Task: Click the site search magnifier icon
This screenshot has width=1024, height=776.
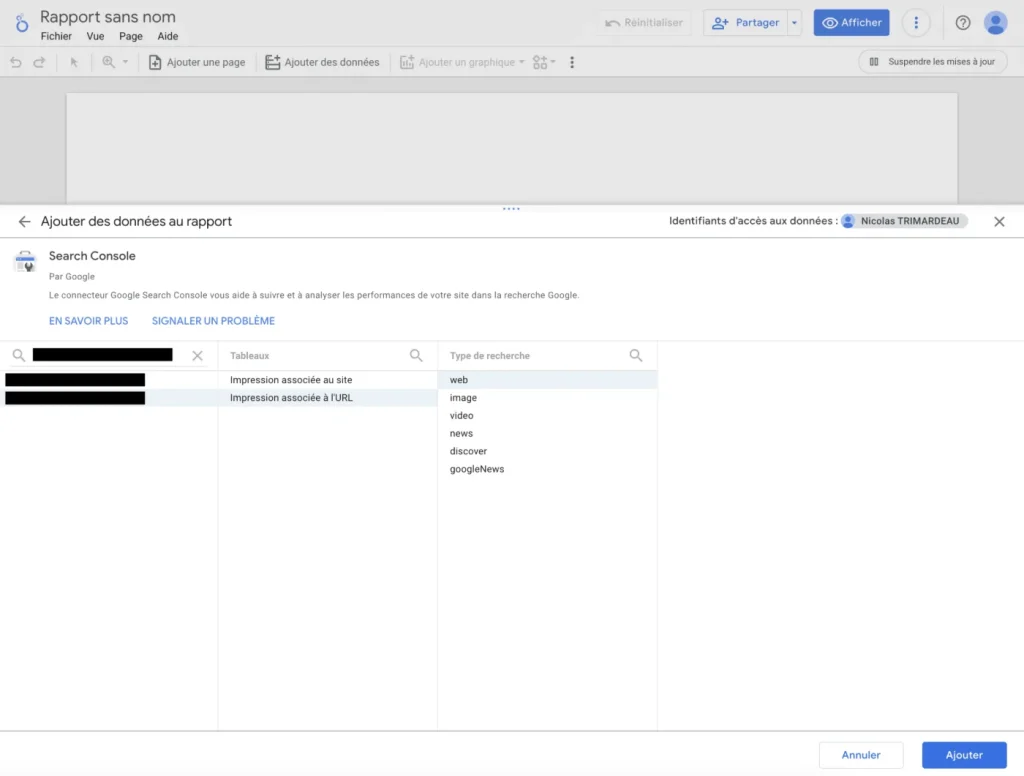Action: pos(19,355)
